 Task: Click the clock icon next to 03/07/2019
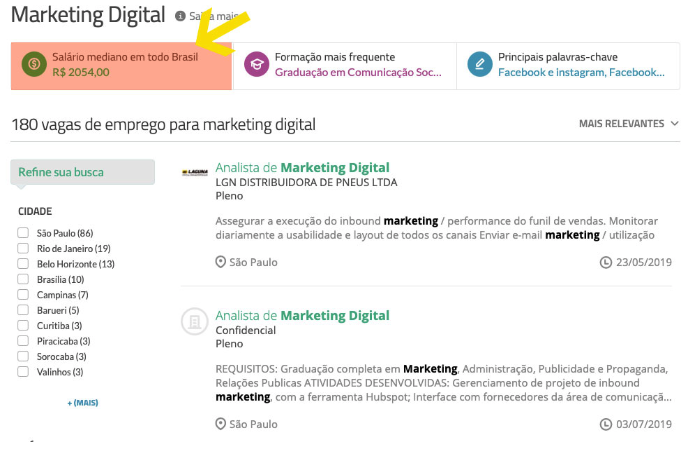[x=605, y=425]
